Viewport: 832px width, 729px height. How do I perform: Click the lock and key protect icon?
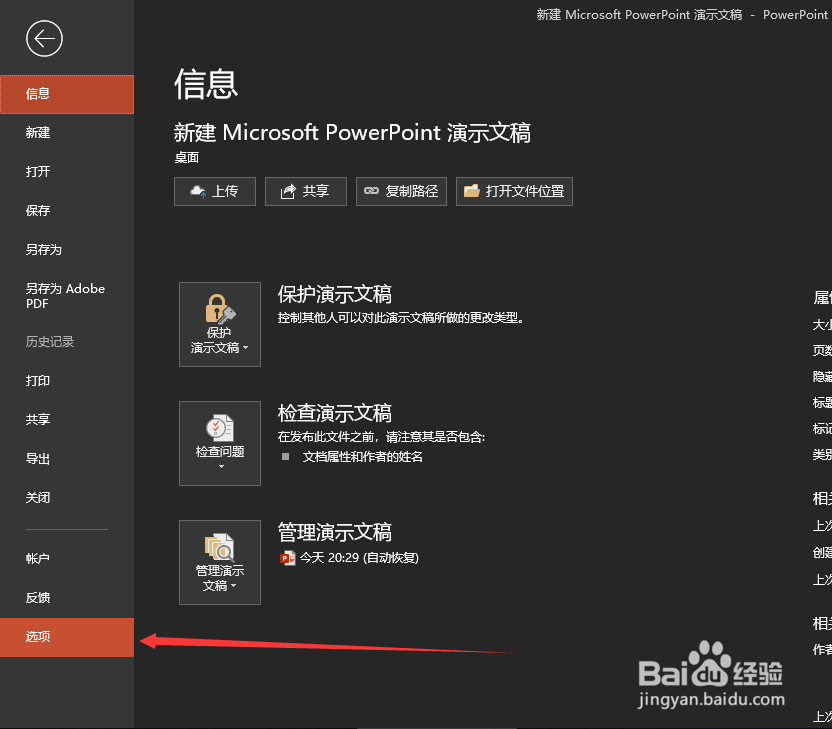[x=220, y=308]
